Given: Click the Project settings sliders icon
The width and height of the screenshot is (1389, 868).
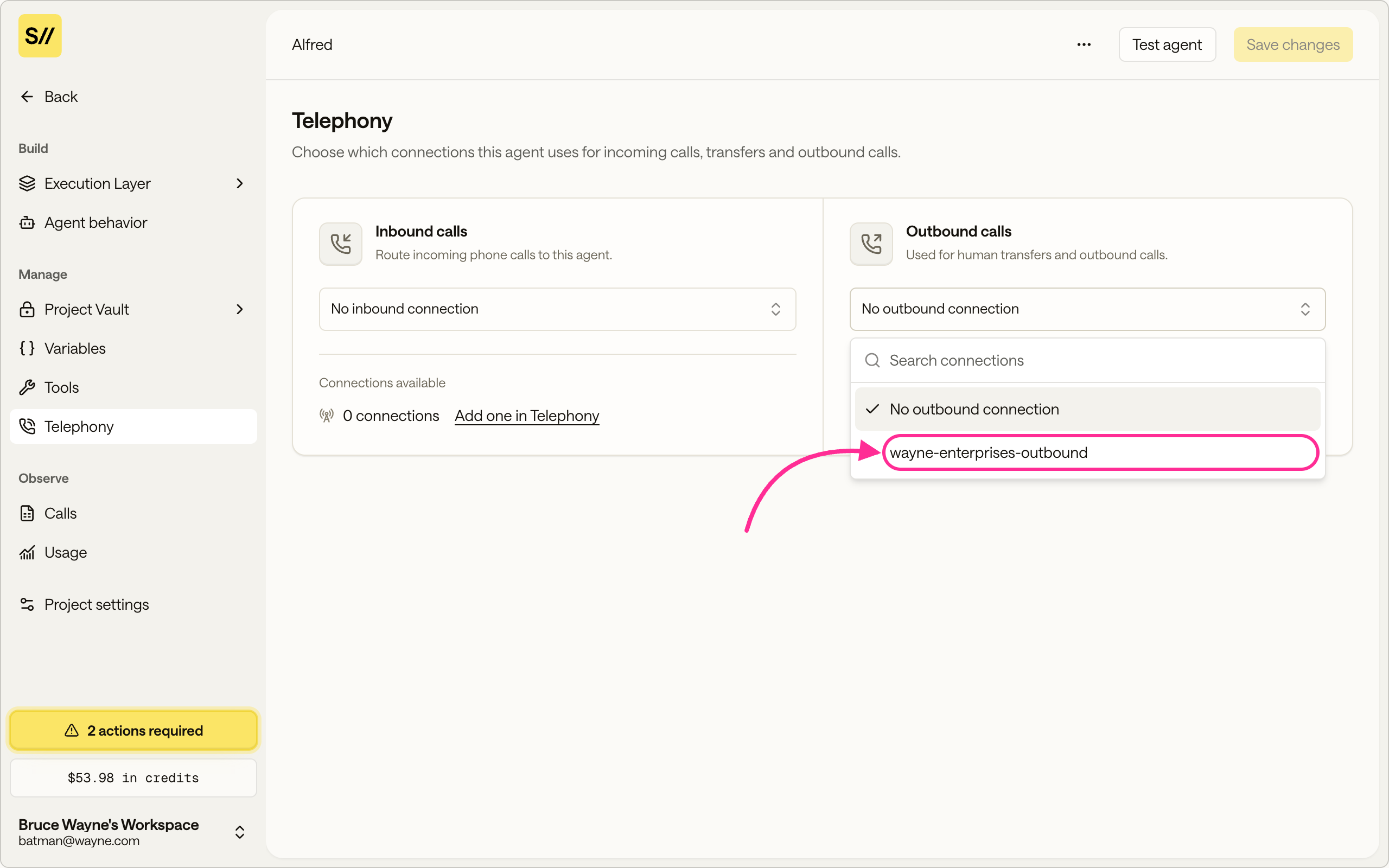Looking at the screenshot, I should (x=27, y=604).
